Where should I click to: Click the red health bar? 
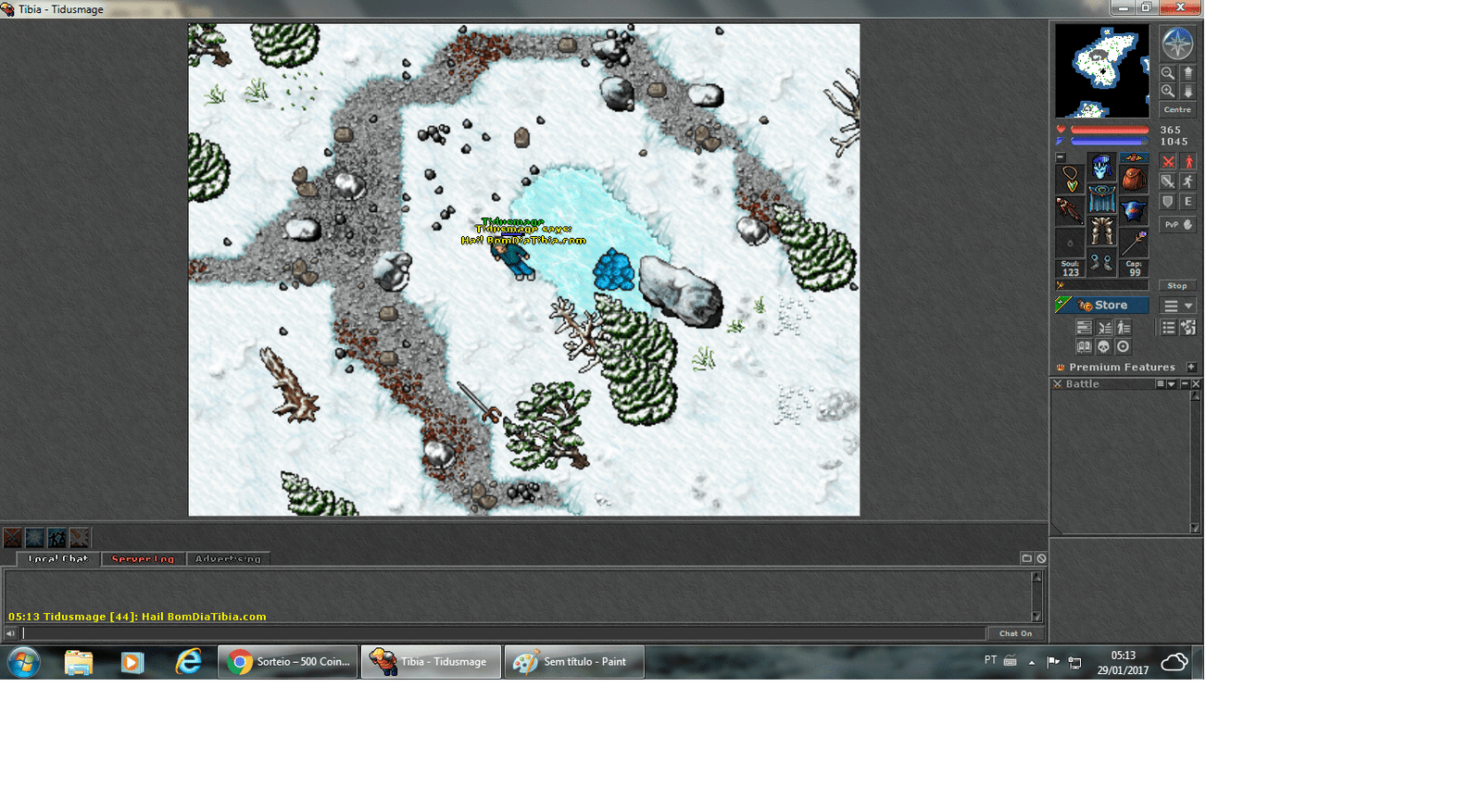click(1110, 130)
